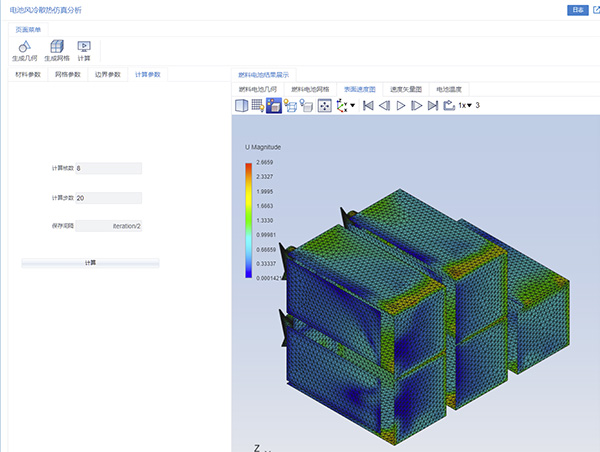
Task: Jump to first animation frame
Action: [x=368, y=105]
